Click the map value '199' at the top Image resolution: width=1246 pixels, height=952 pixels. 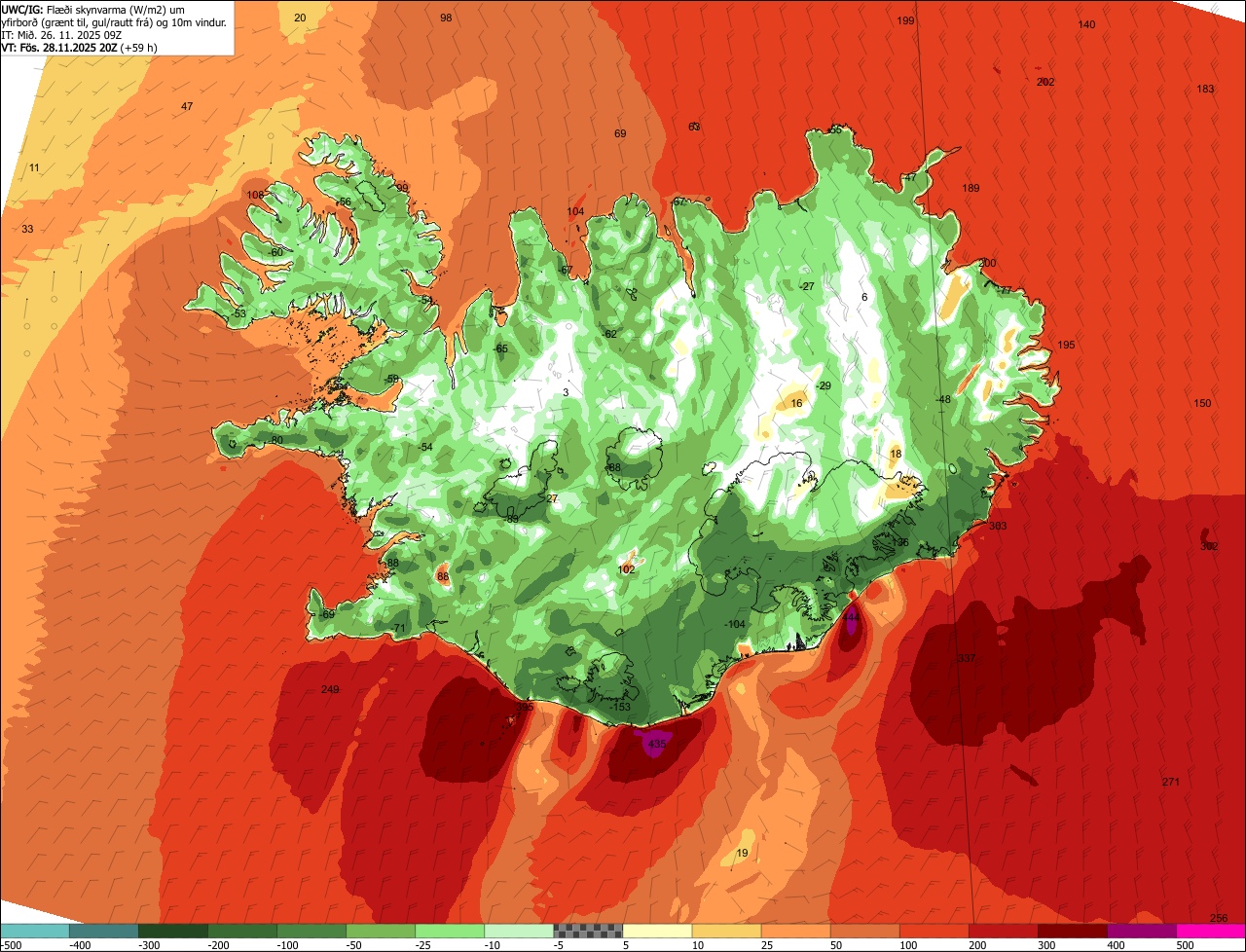point(906,20)
